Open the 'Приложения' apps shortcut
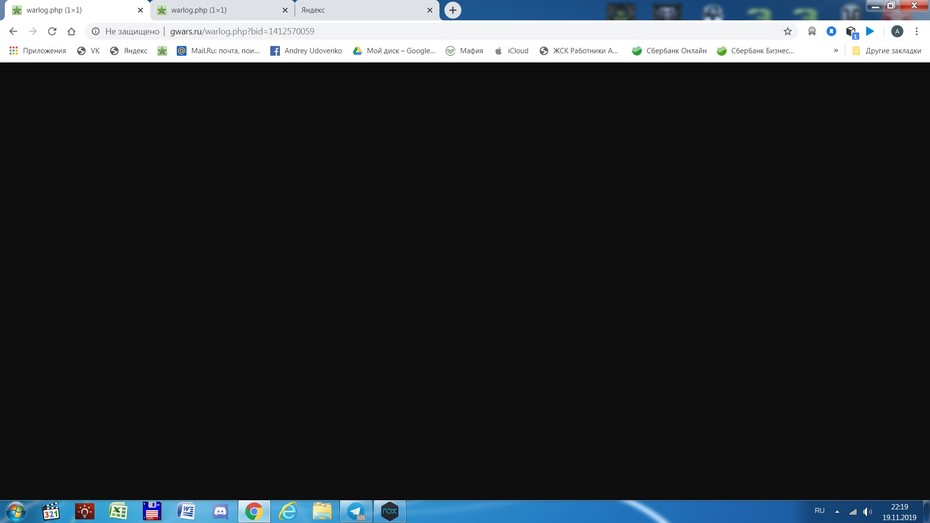Screen dimensions: 930x523 [37, 50]
